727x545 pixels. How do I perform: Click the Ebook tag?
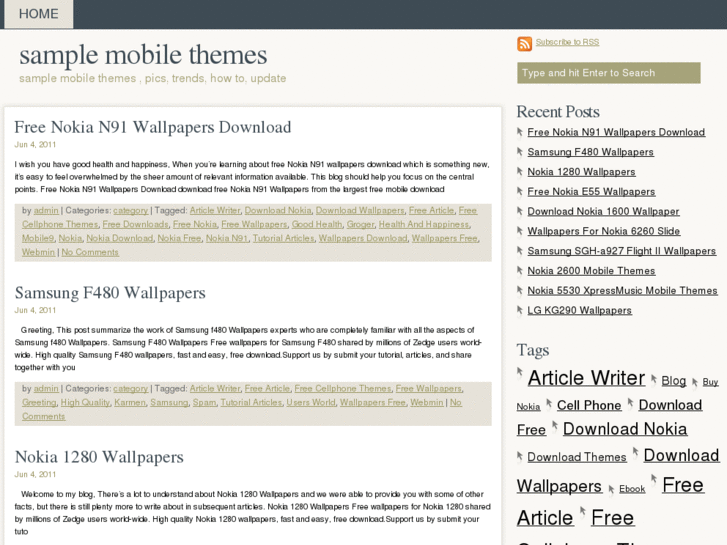point(632,489)
